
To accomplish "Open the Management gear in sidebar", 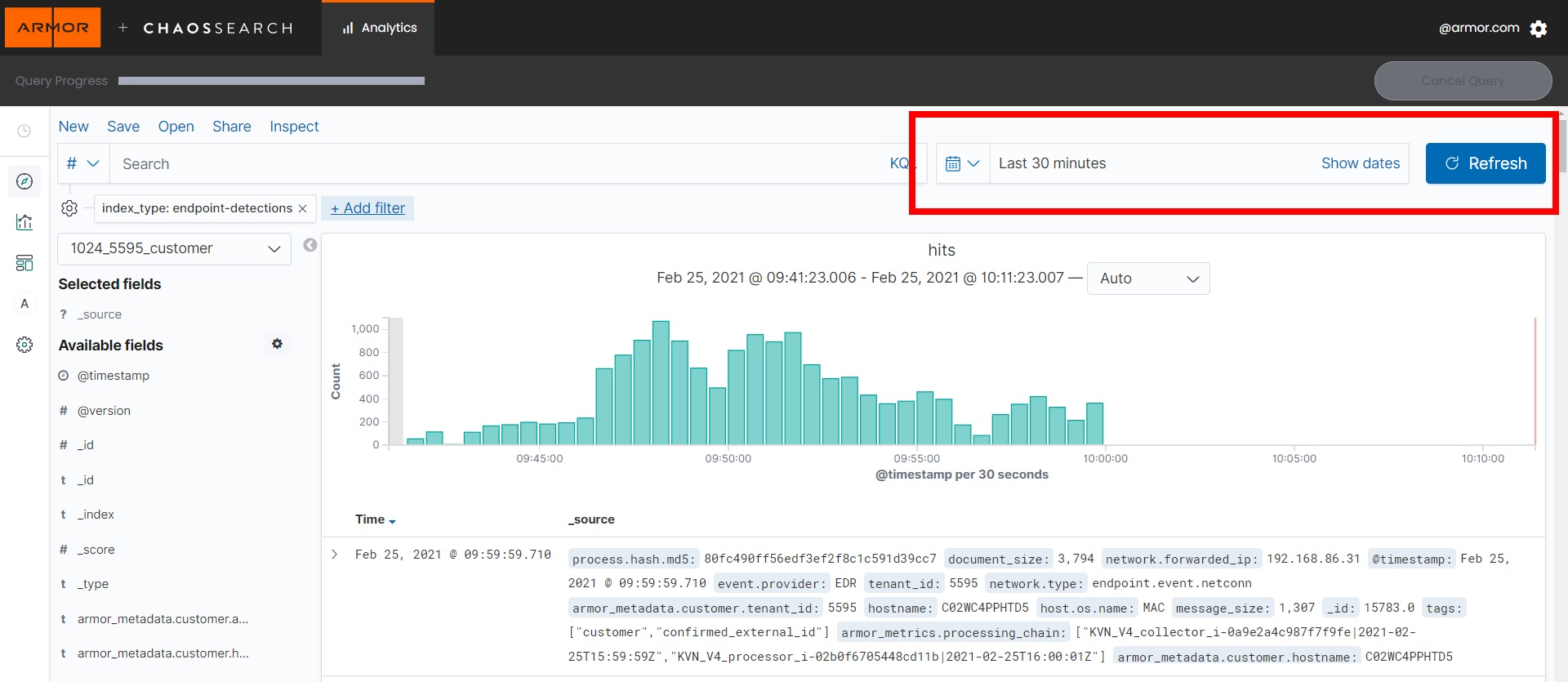I will click(x=24, y=345).
